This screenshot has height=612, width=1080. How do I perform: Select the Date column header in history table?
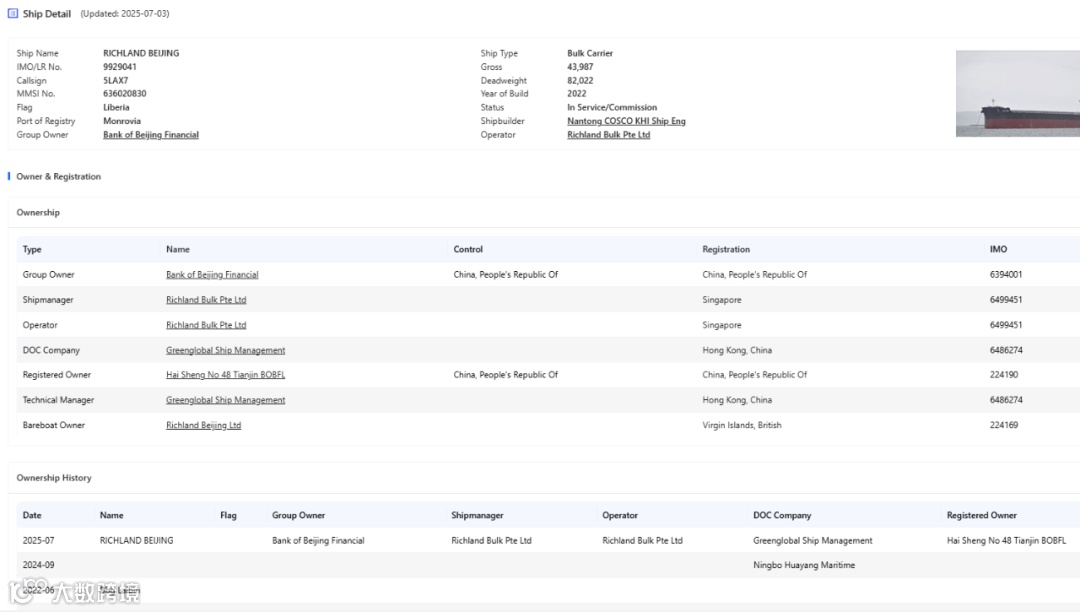coord(32,515)
